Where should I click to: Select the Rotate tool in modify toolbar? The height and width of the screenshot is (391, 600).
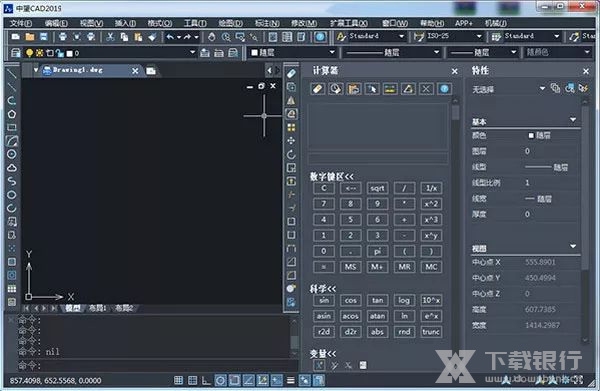coord(291,154)
